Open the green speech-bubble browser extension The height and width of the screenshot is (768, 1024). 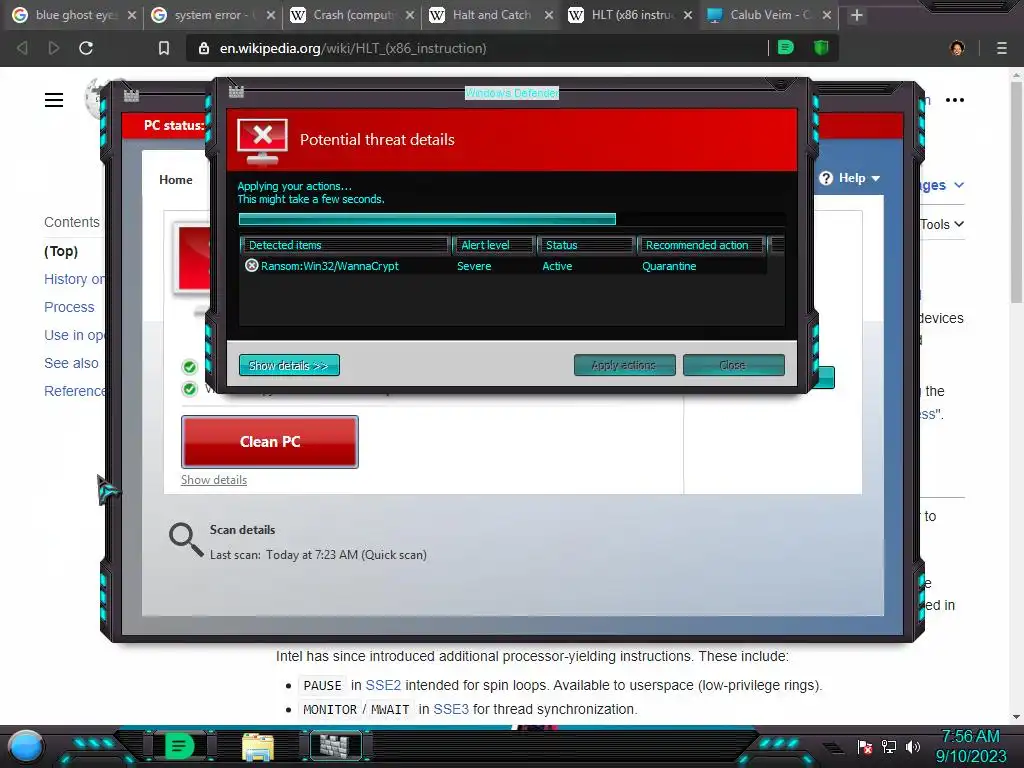click(x=786, y=48)
